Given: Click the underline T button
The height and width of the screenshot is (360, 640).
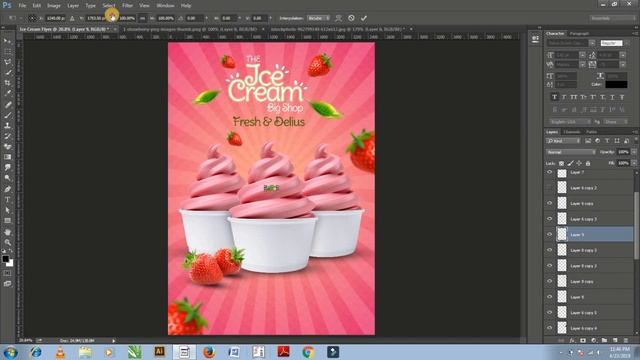Looking at the screenshot, I should coord(612,97).
